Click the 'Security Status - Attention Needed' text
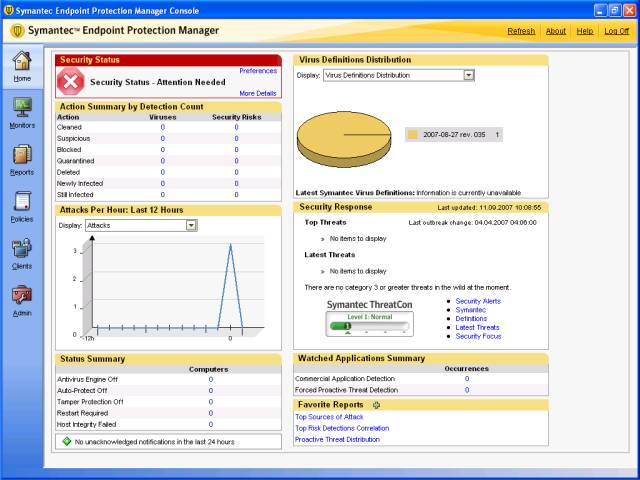640x480 pixels. tap(158, 82)
